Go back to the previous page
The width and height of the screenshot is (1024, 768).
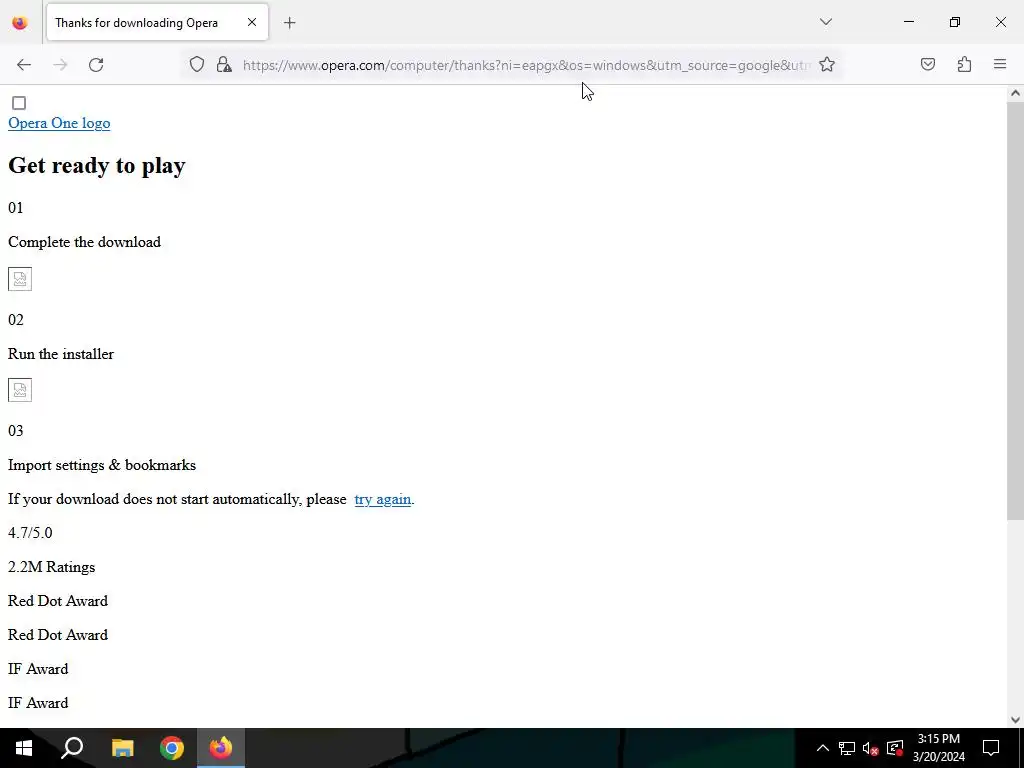(24, 65)
